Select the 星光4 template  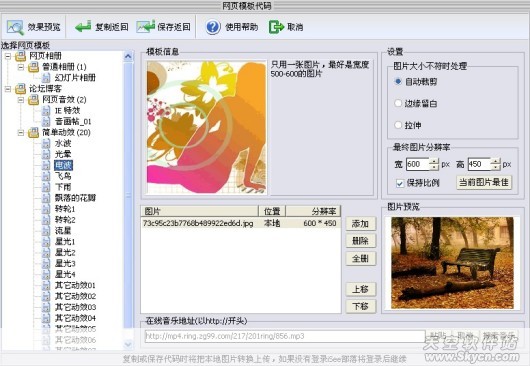65,274
